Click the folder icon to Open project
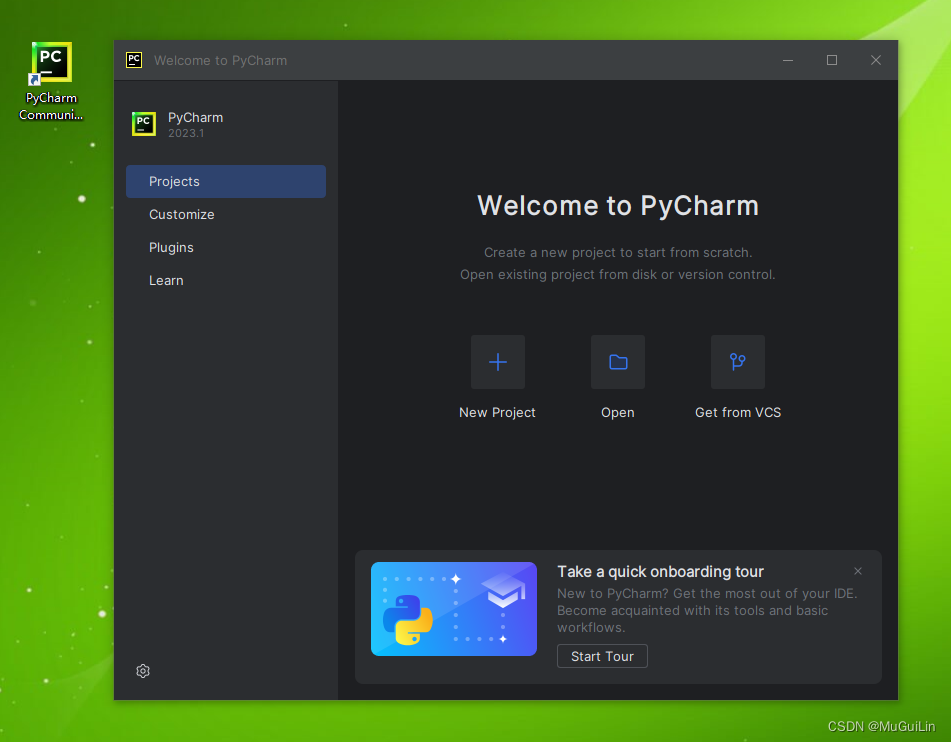The height and width of the screenshot is (742, 951). point(617,362)
